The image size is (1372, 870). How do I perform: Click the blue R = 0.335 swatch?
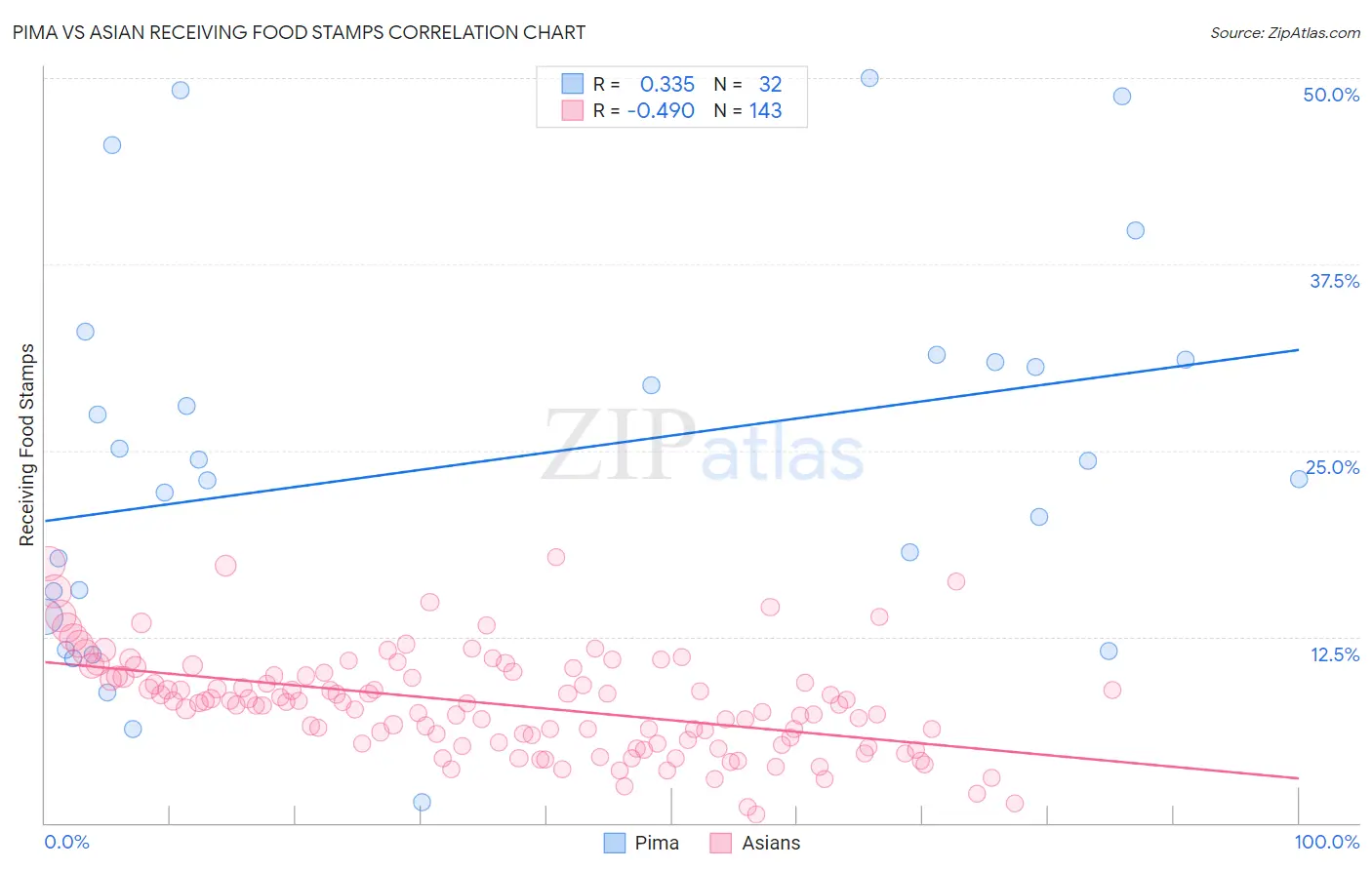572,84
